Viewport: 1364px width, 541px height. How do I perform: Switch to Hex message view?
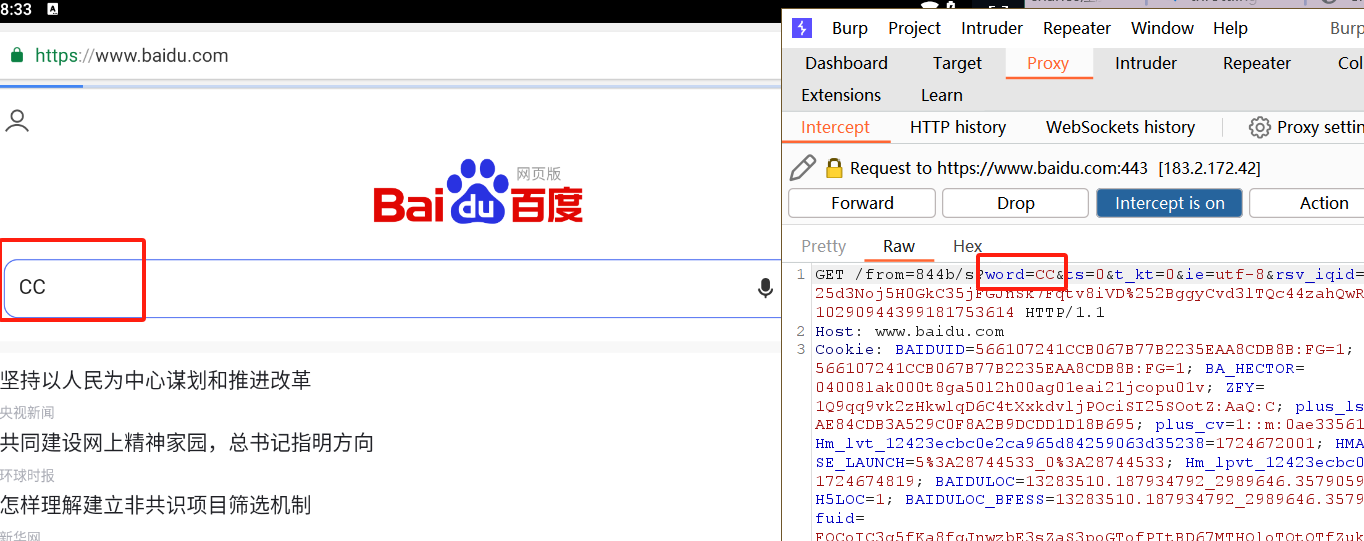coord(967,246)
